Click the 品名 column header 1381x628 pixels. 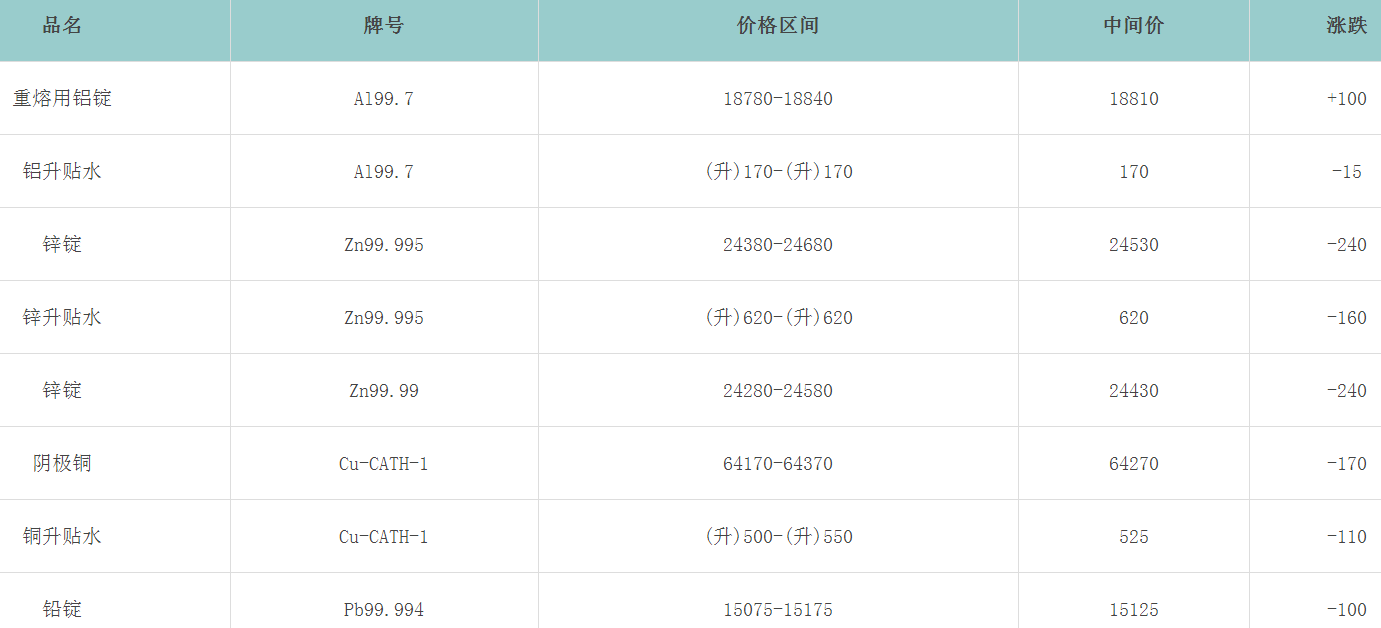pyautogui.click(x=62, y=26)
